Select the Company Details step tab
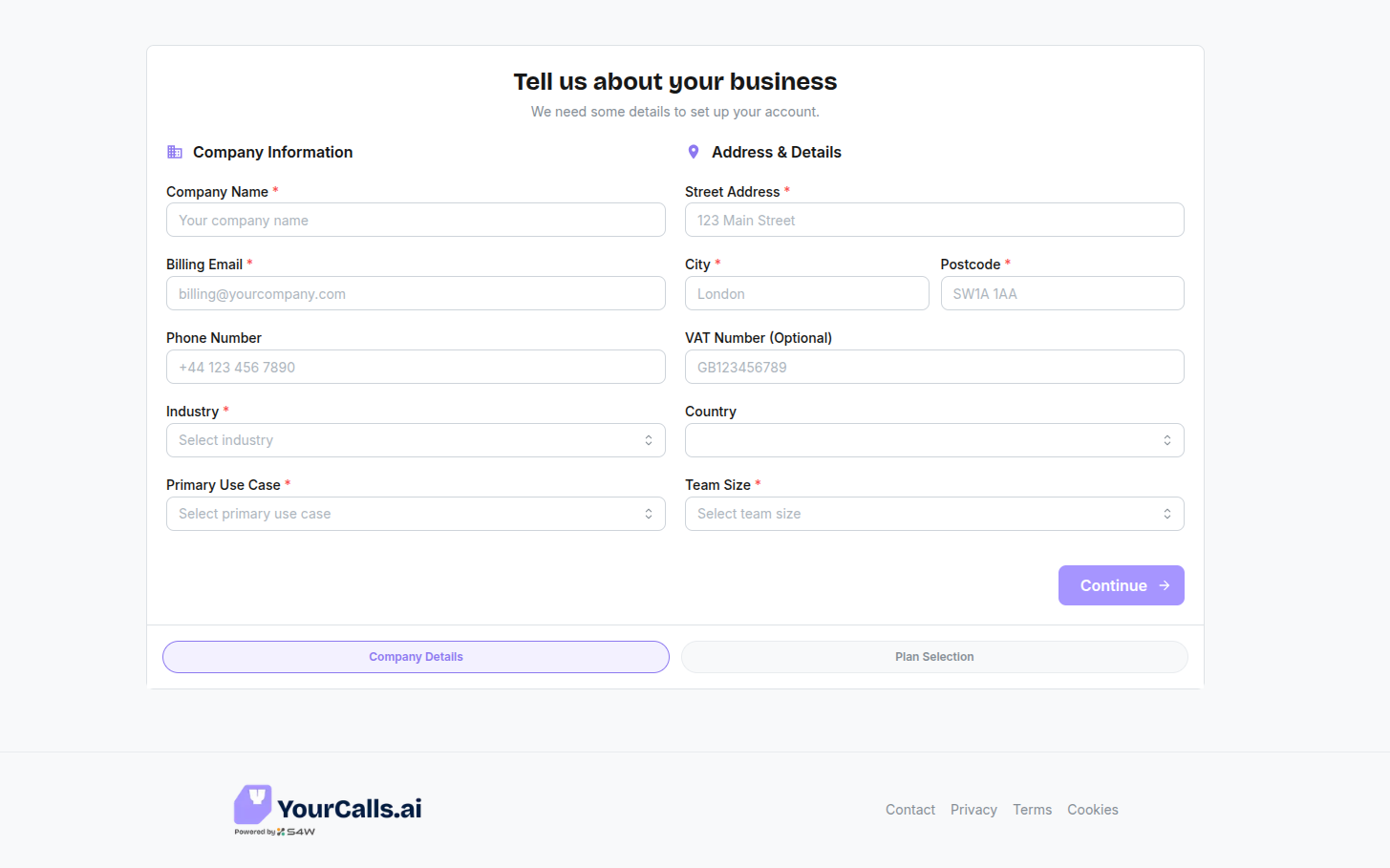Viewport: 1390px width, 868px height. click(416, 657)
